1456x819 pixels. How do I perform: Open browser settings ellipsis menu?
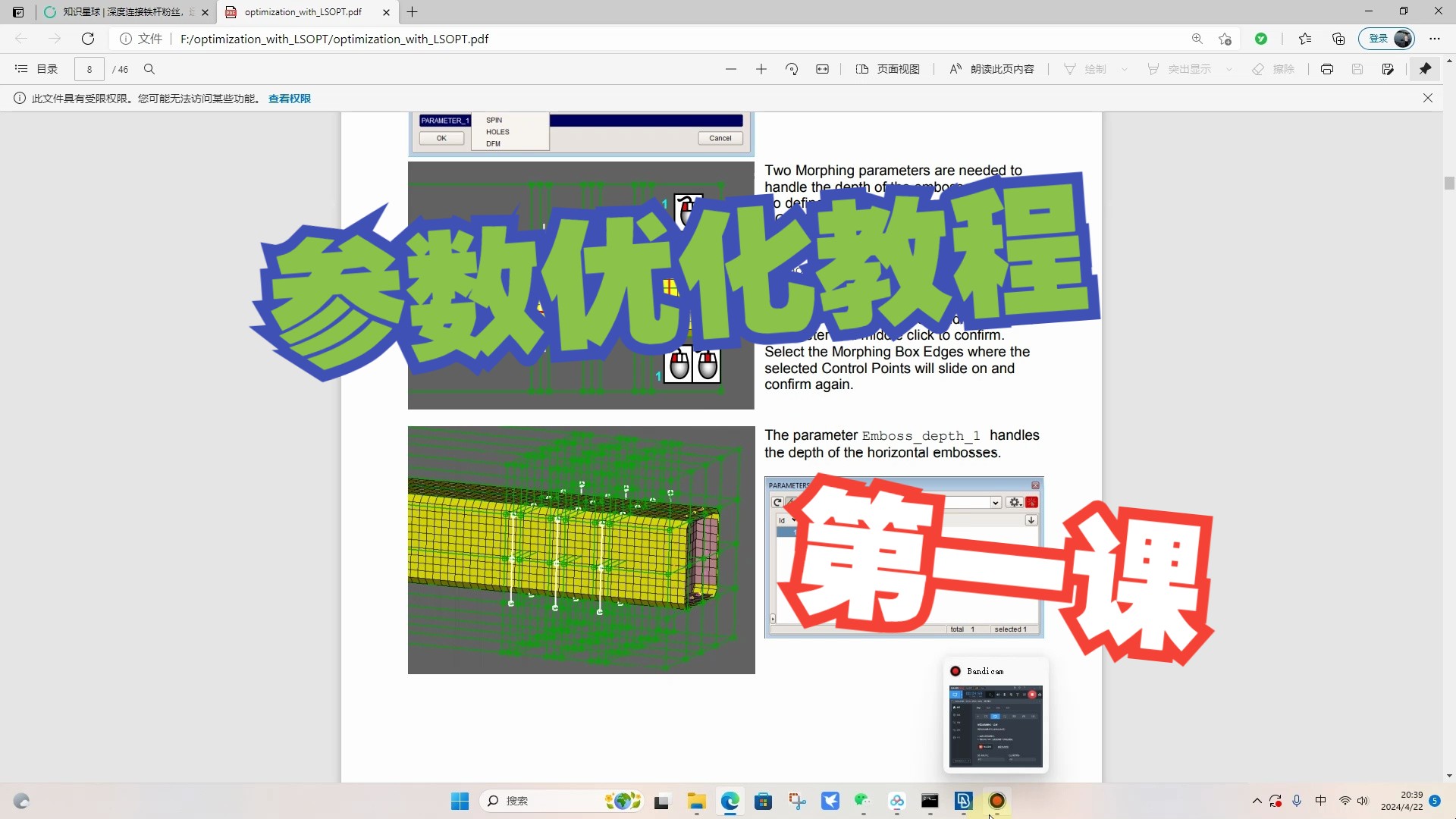(1434, 39)
